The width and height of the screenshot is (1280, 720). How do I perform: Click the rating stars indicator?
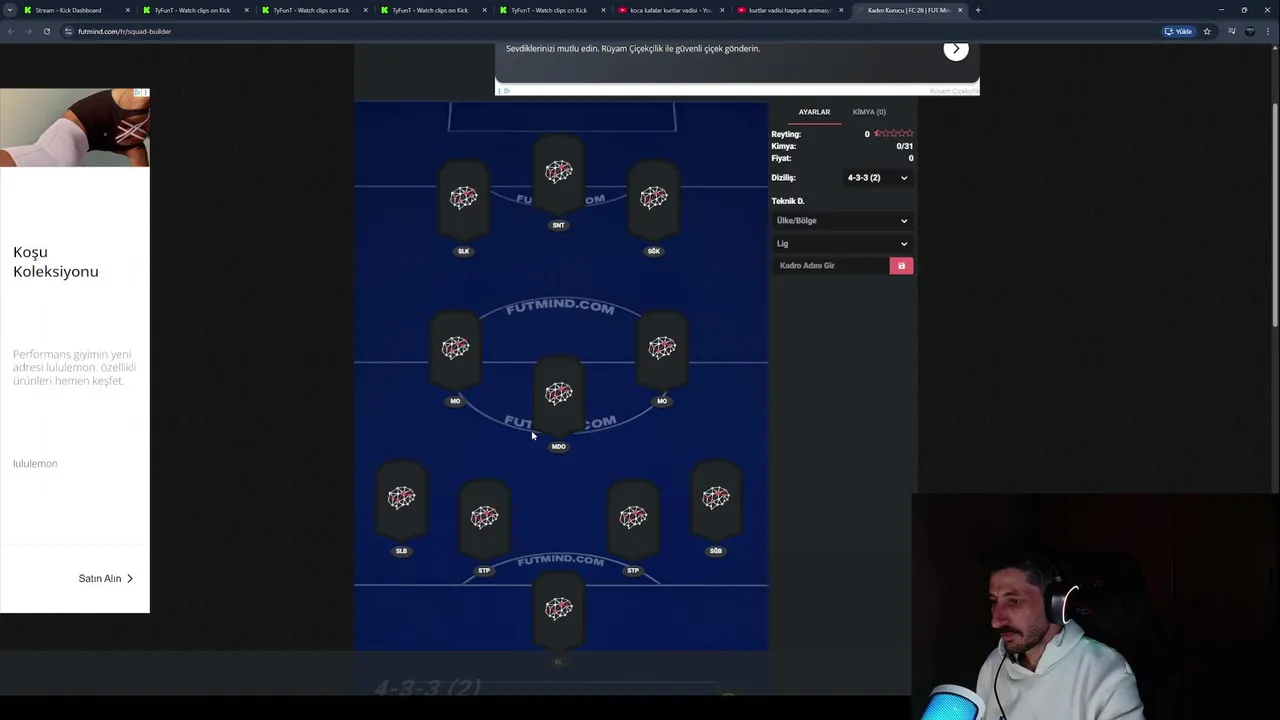[893, 134]
